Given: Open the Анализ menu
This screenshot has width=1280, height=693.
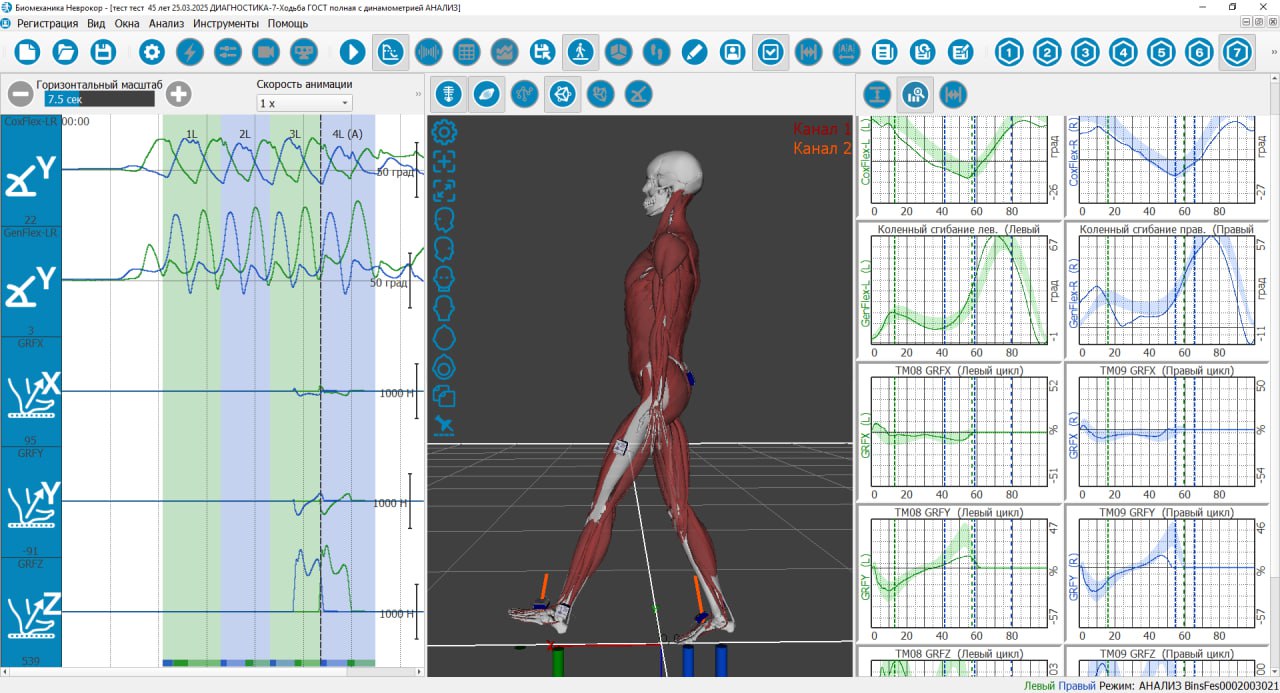Looking at the screenshot, I should tap(166, 23).
